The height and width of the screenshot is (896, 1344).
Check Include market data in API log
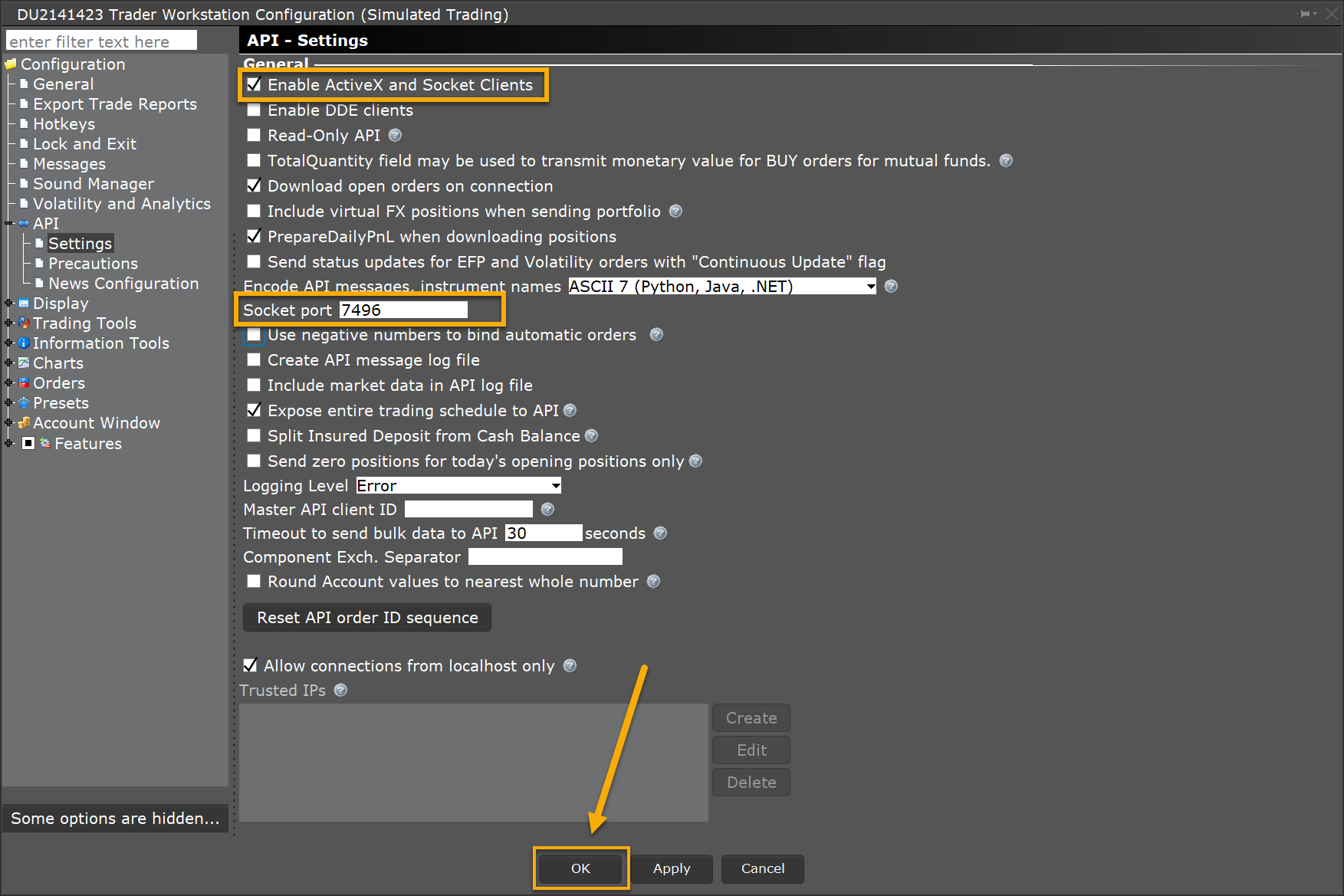click(254, 385)
